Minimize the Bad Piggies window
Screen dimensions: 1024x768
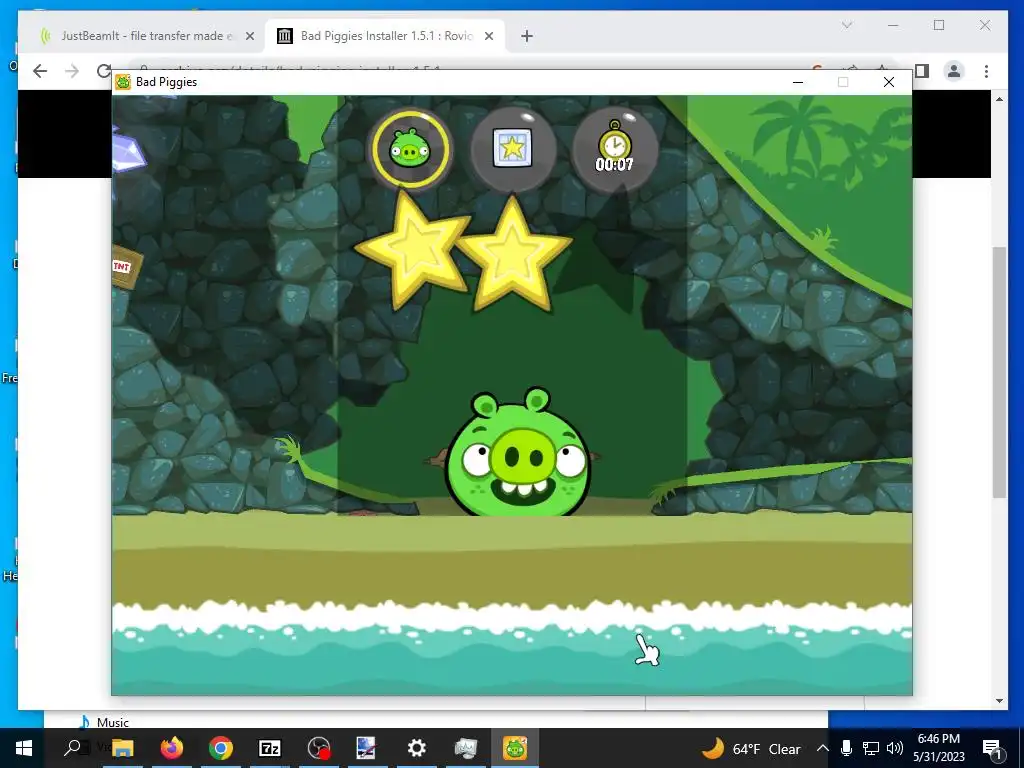click(797, 82)
